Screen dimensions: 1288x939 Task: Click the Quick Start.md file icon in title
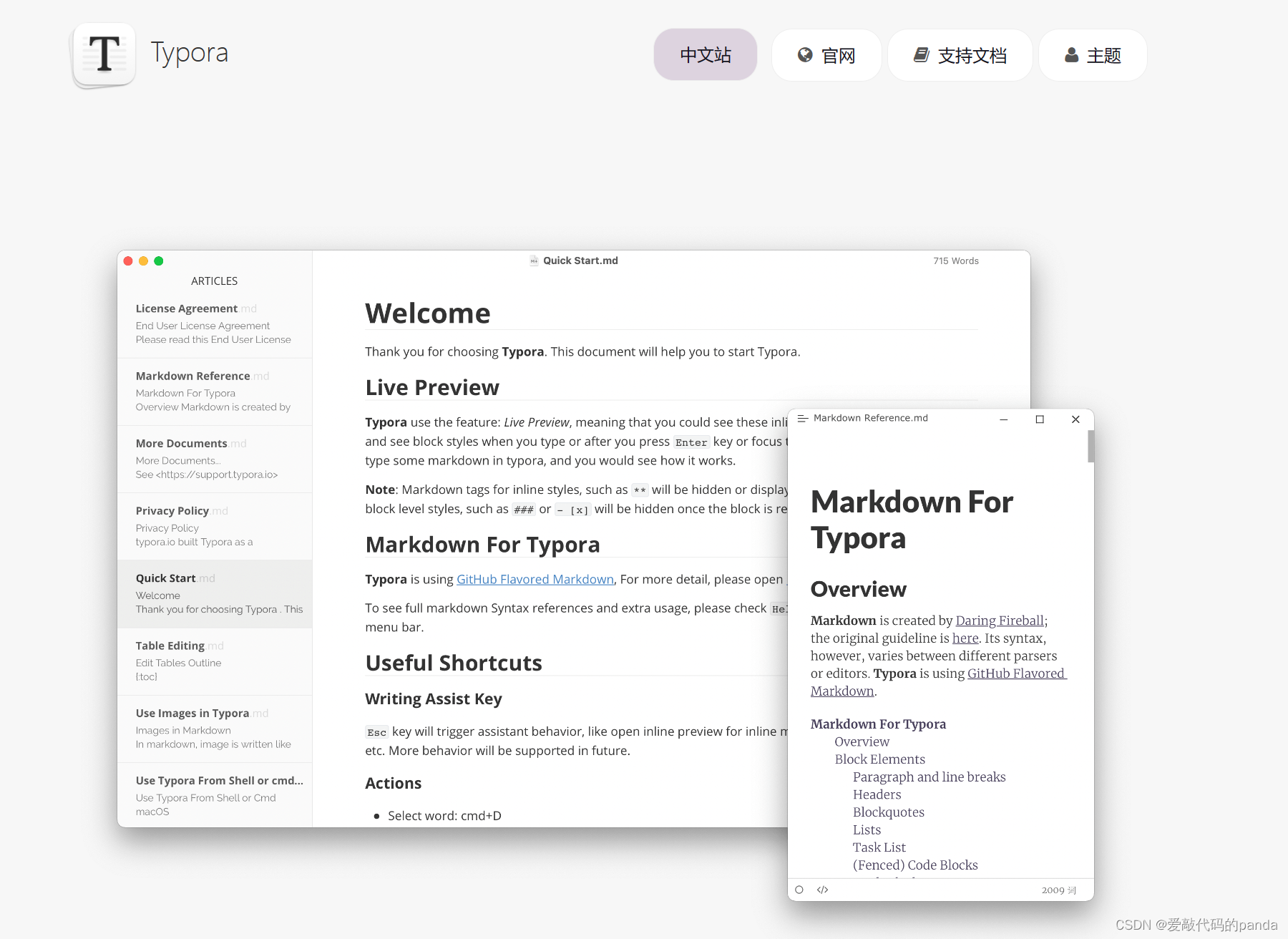[x=534, y=261]
